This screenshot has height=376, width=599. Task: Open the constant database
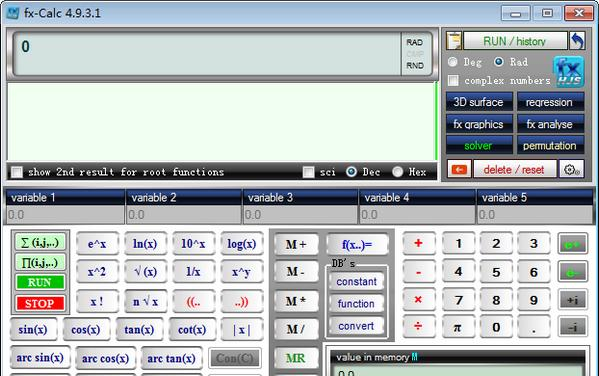coord(356,282)
